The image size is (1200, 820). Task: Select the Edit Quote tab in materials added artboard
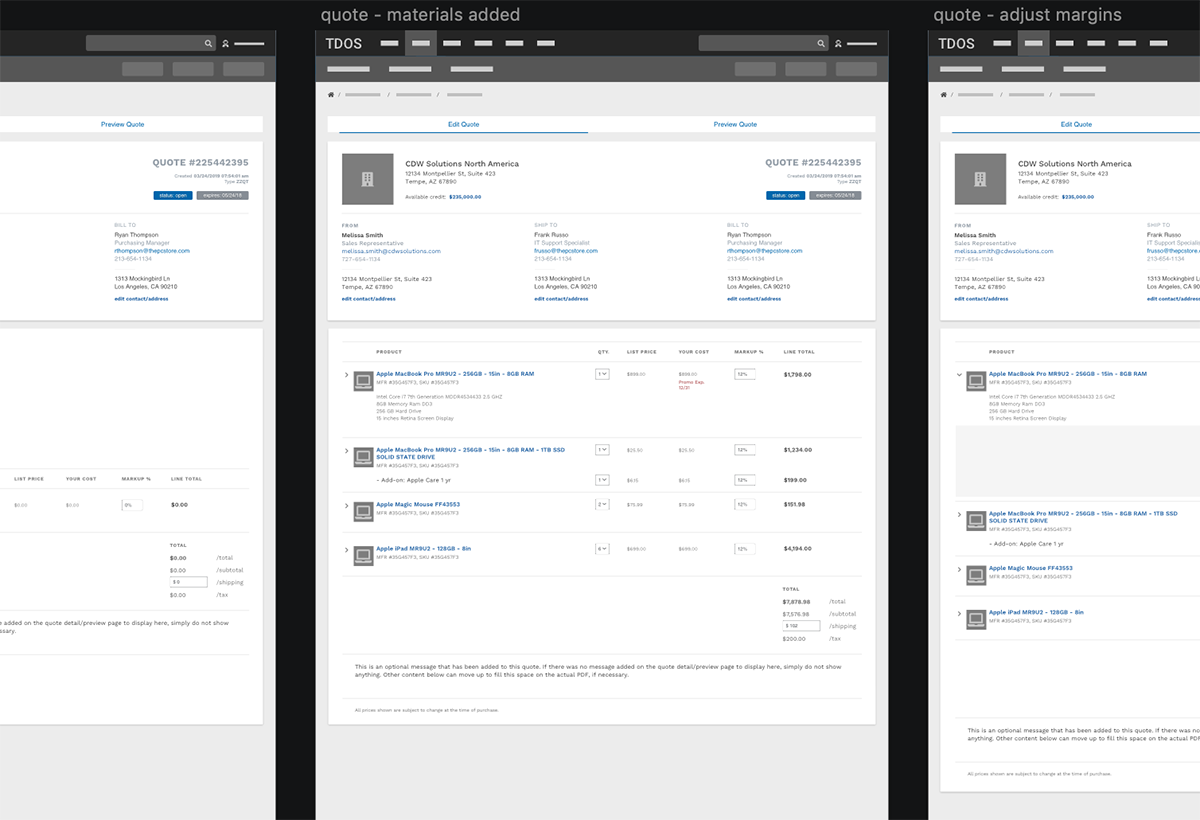click(x=464, y=124)
